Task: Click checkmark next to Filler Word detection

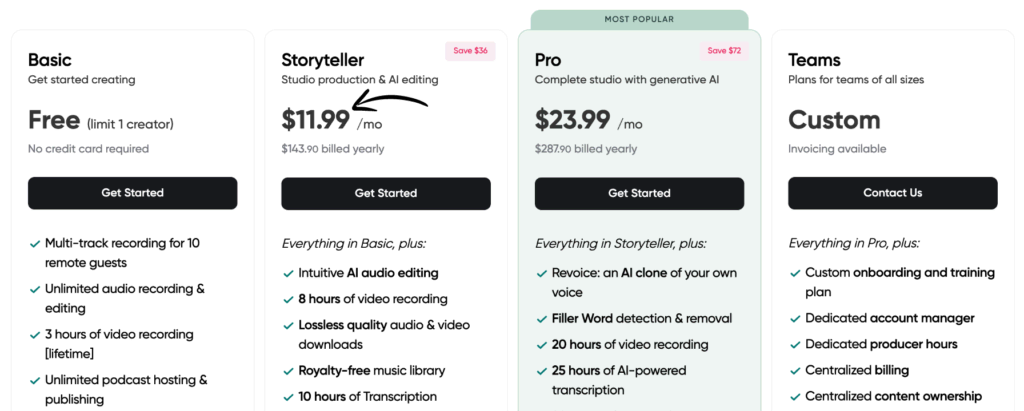Action: (x=541, y=319)
